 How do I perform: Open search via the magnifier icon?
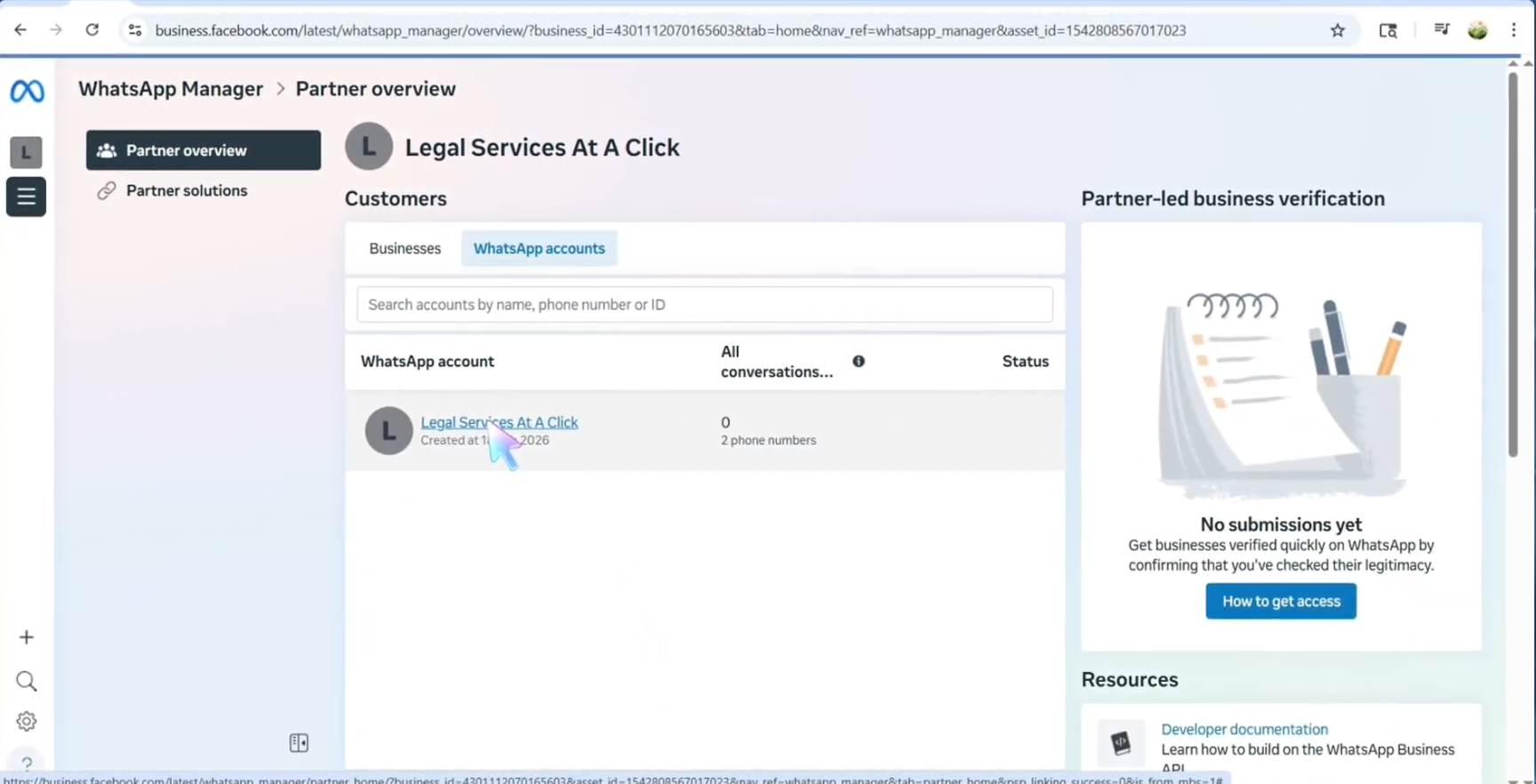(x=26, y=681)
